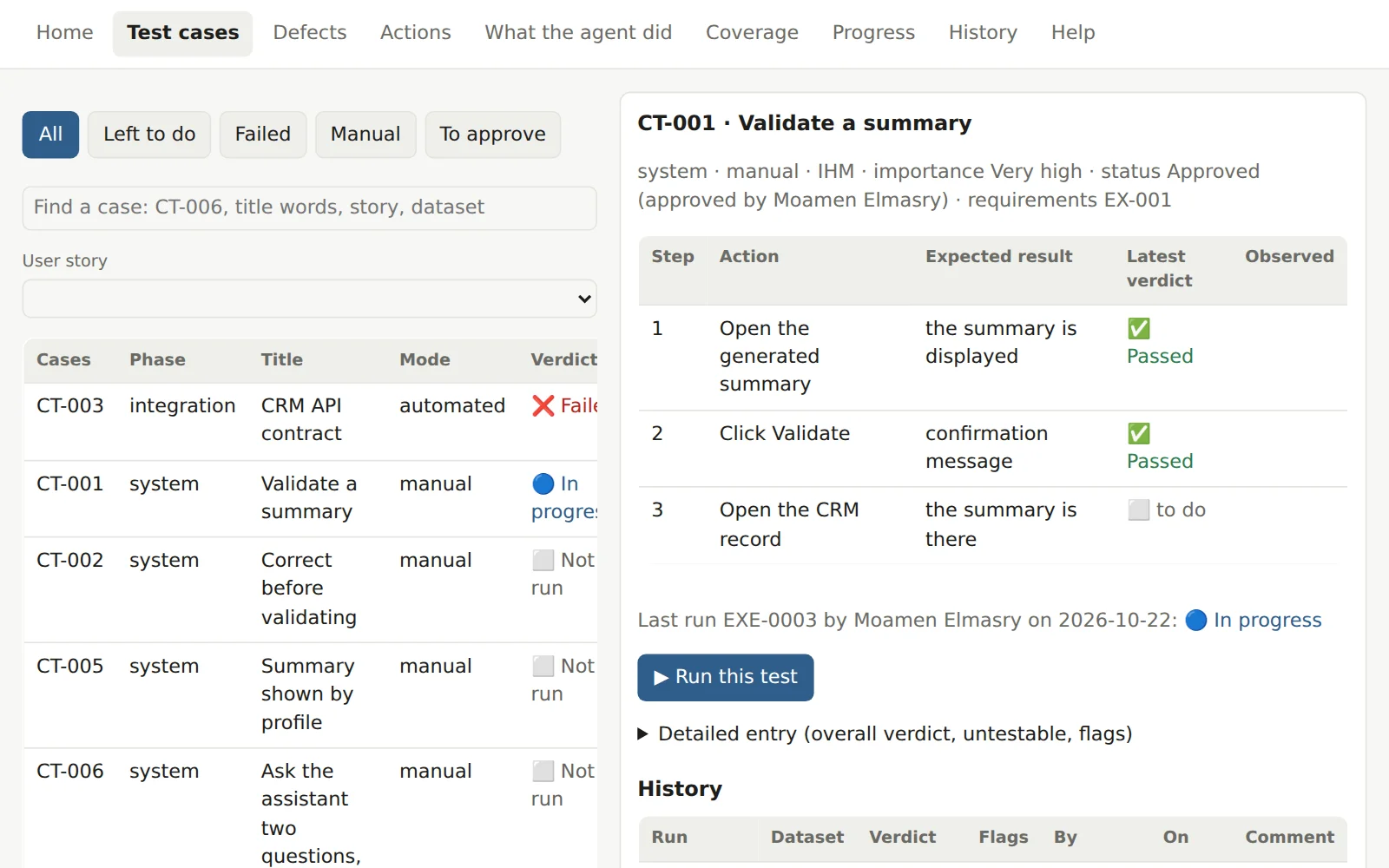1389x868 pixels.
Task: Filter cases To approve
Action: click(x=492, y=135)
